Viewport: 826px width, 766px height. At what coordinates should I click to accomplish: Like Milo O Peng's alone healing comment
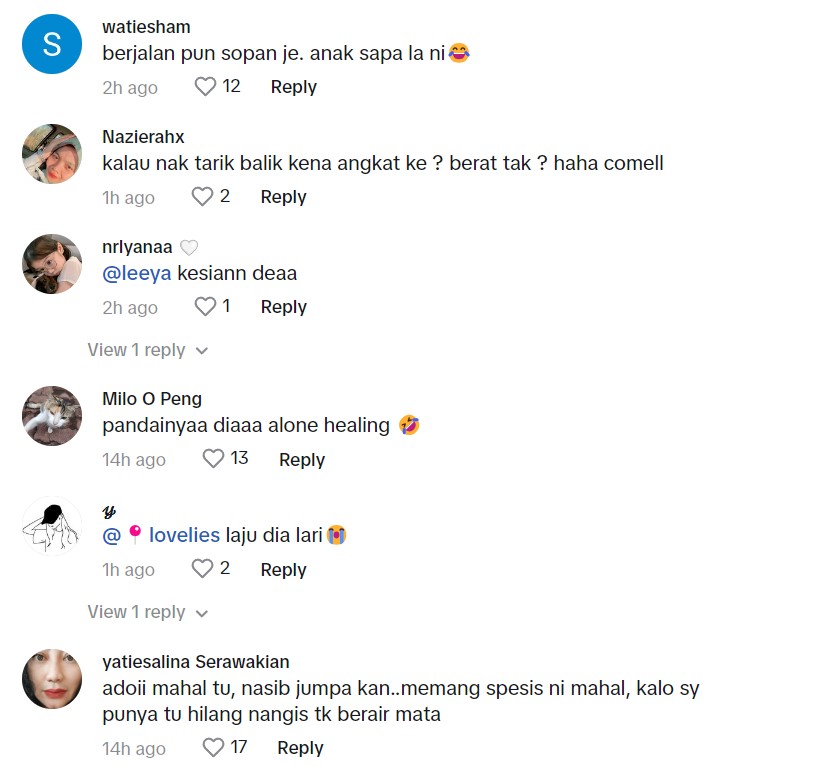(213, 459)
